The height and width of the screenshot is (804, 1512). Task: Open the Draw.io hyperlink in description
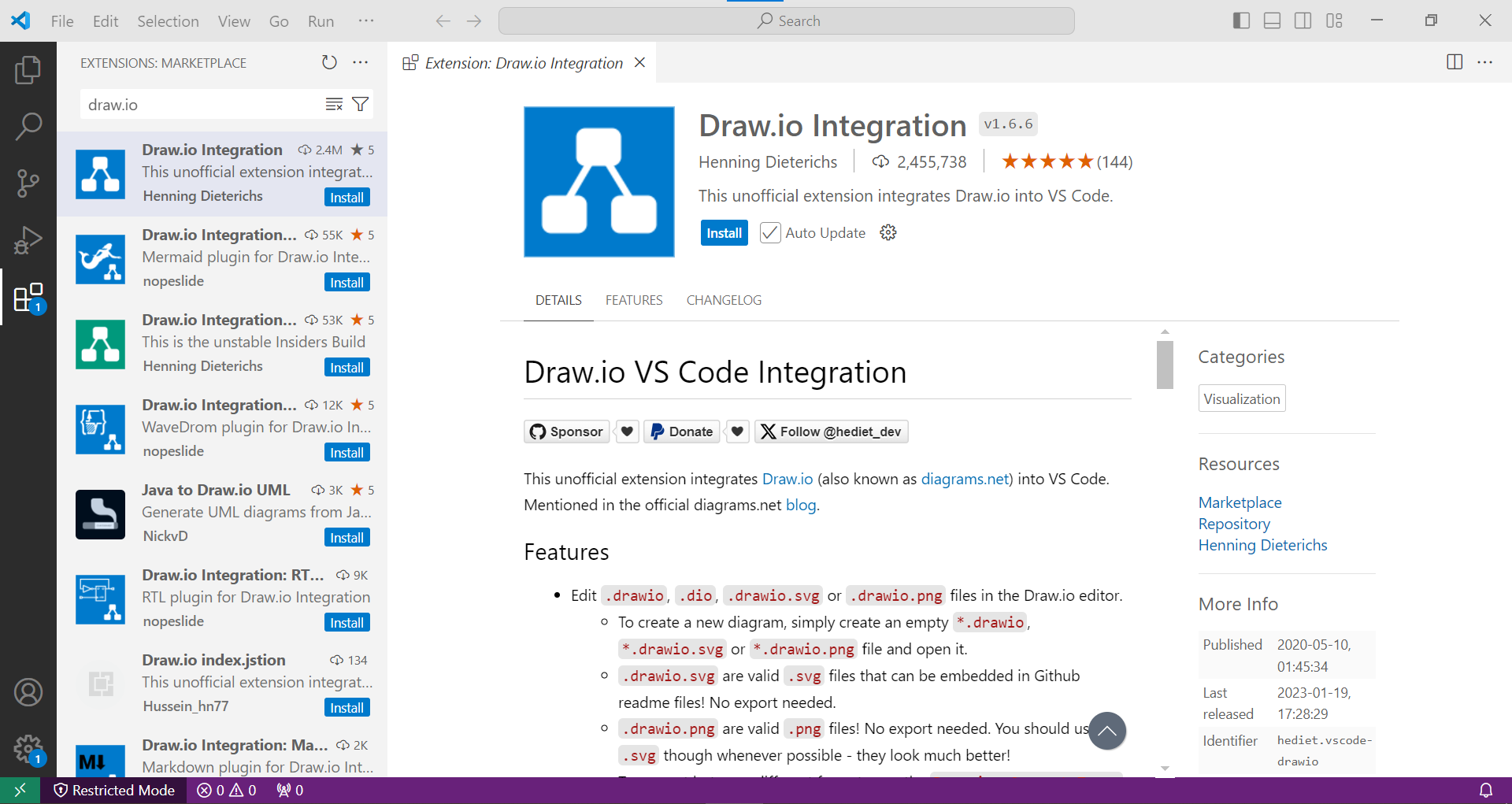pos(787,479)
